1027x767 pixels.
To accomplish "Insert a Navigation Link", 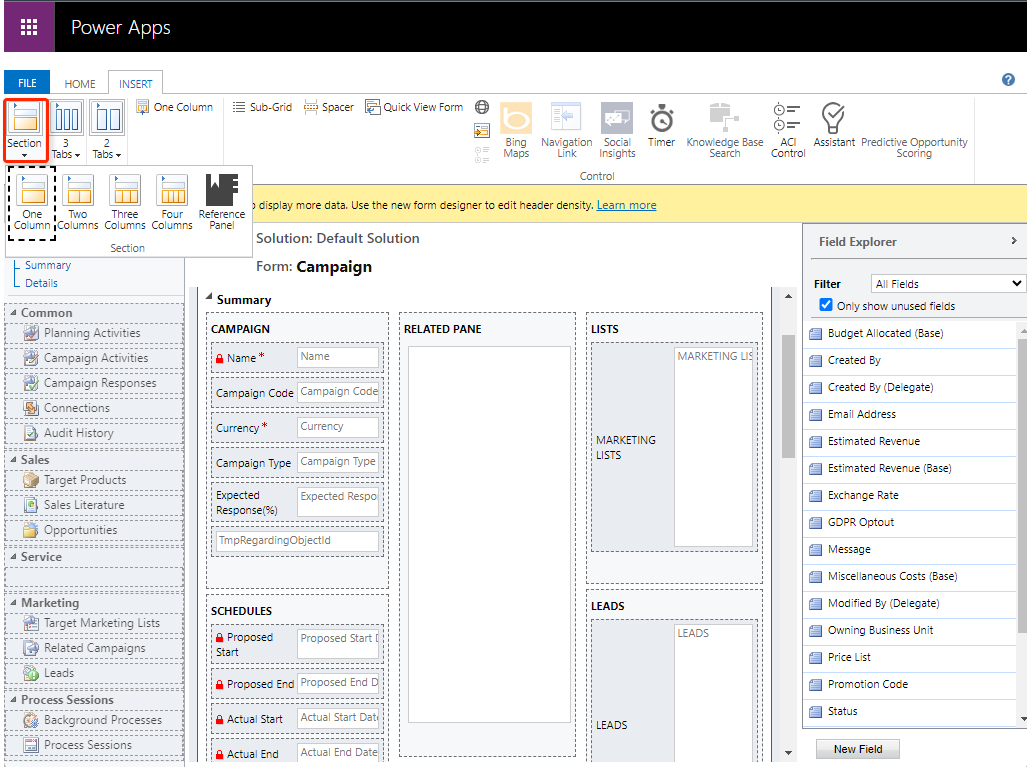I will tap(567, 130).
